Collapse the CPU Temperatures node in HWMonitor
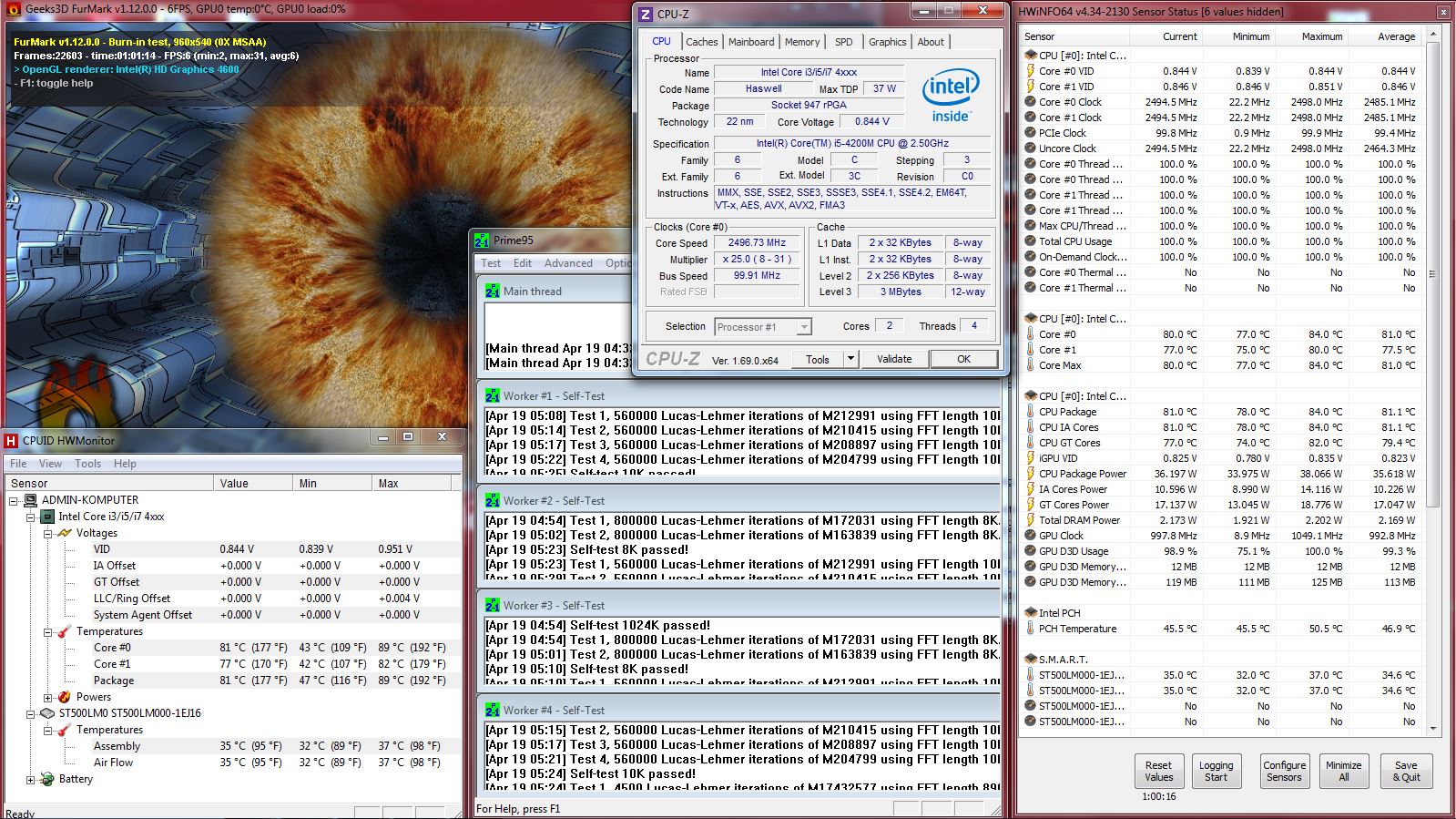This screenshot has height=819, width=1456. [47, 631]
